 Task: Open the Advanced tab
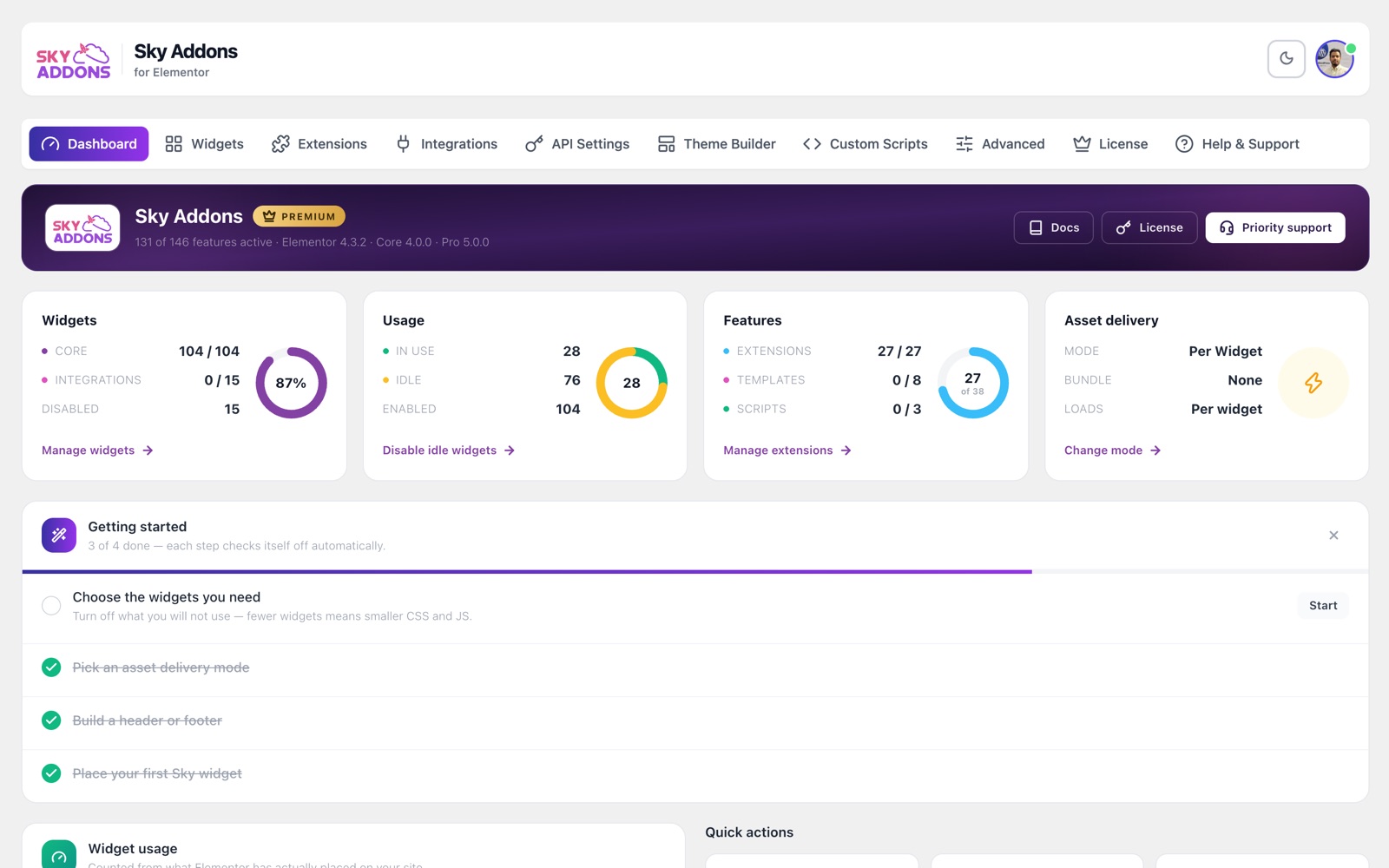pos(1000,144)
